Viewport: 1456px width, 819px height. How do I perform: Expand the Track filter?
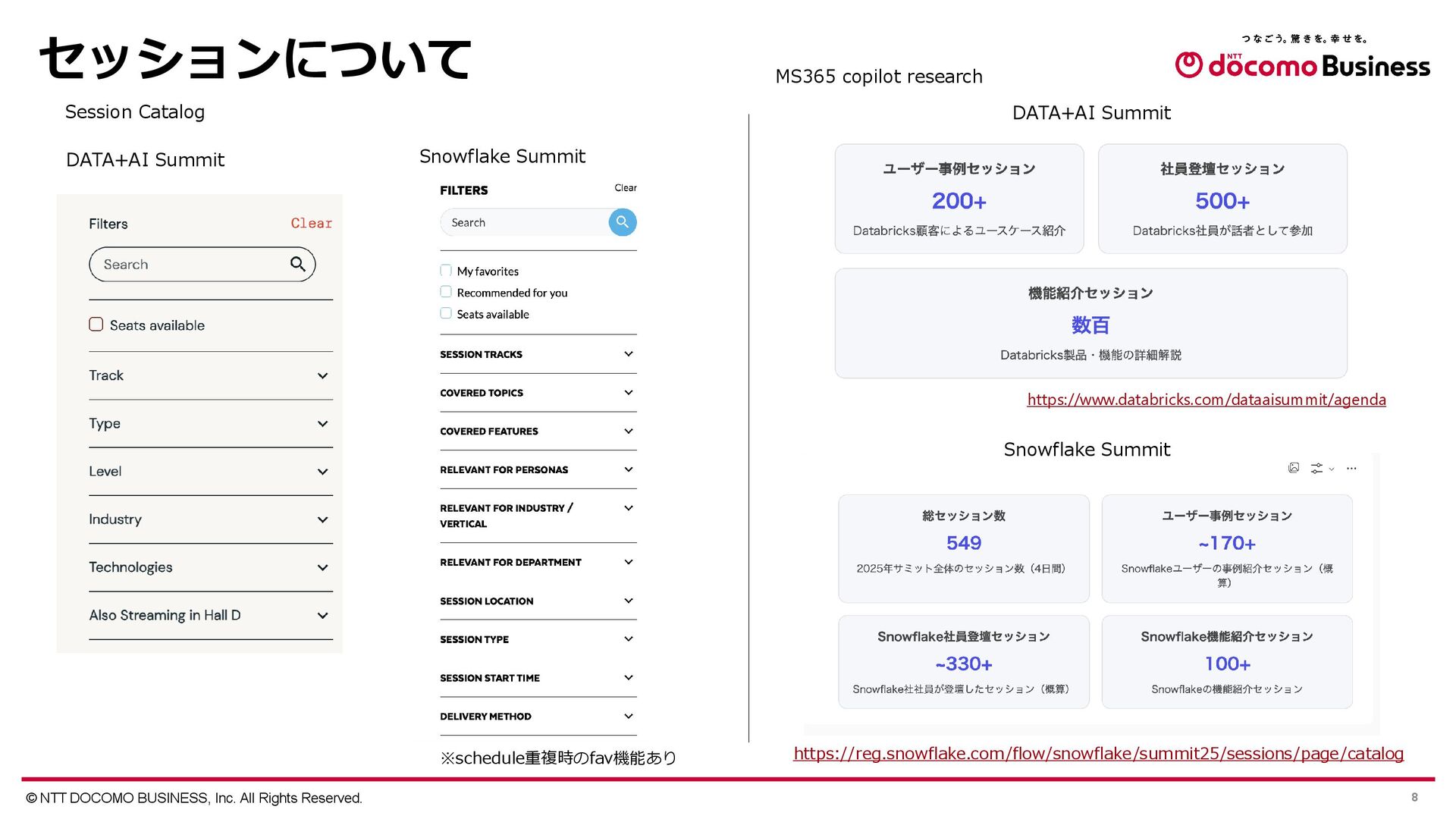(x=211, y=375)
